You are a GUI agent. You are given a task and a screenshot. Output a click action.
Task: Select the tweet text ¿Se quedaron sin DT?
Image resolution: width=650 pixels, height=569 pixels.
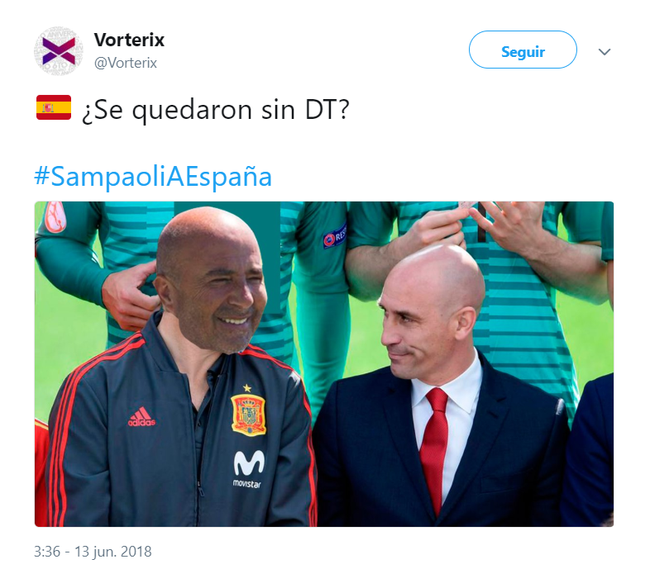tap(216, 110)
